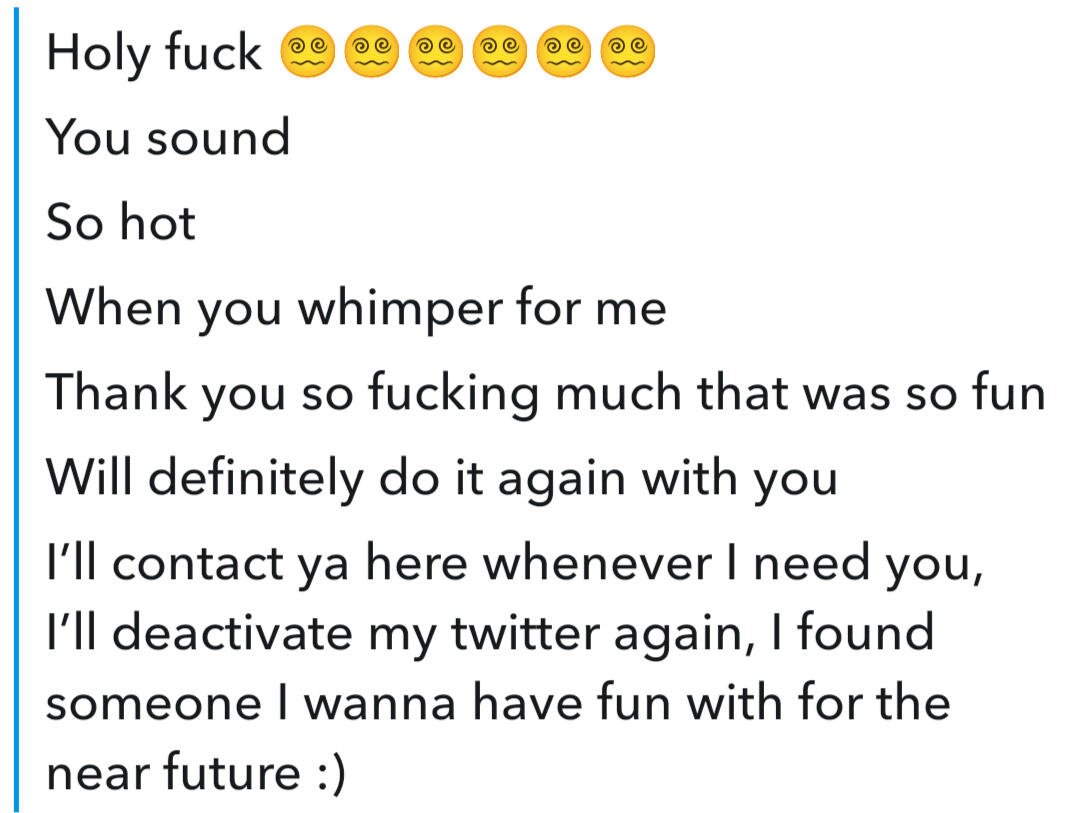This screenshot has height=813, width=1071.
Task: Click the "You sound" message line
Action: tap(168, 138)
